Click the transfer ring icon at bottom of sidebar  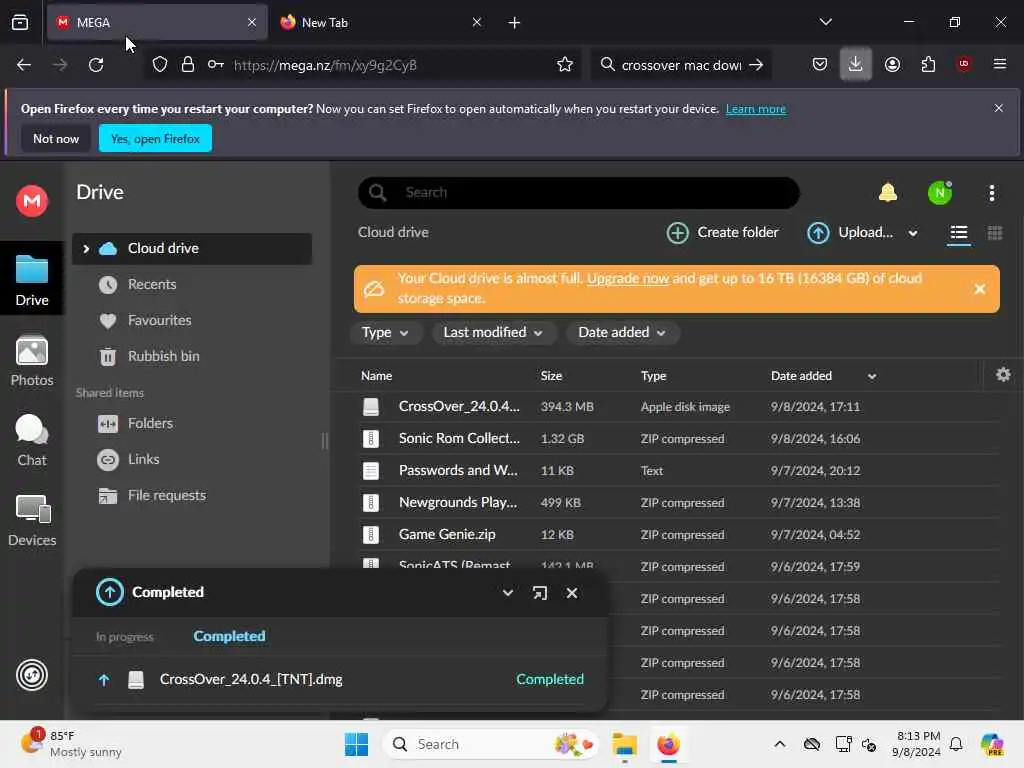click(x=31, y=675)
